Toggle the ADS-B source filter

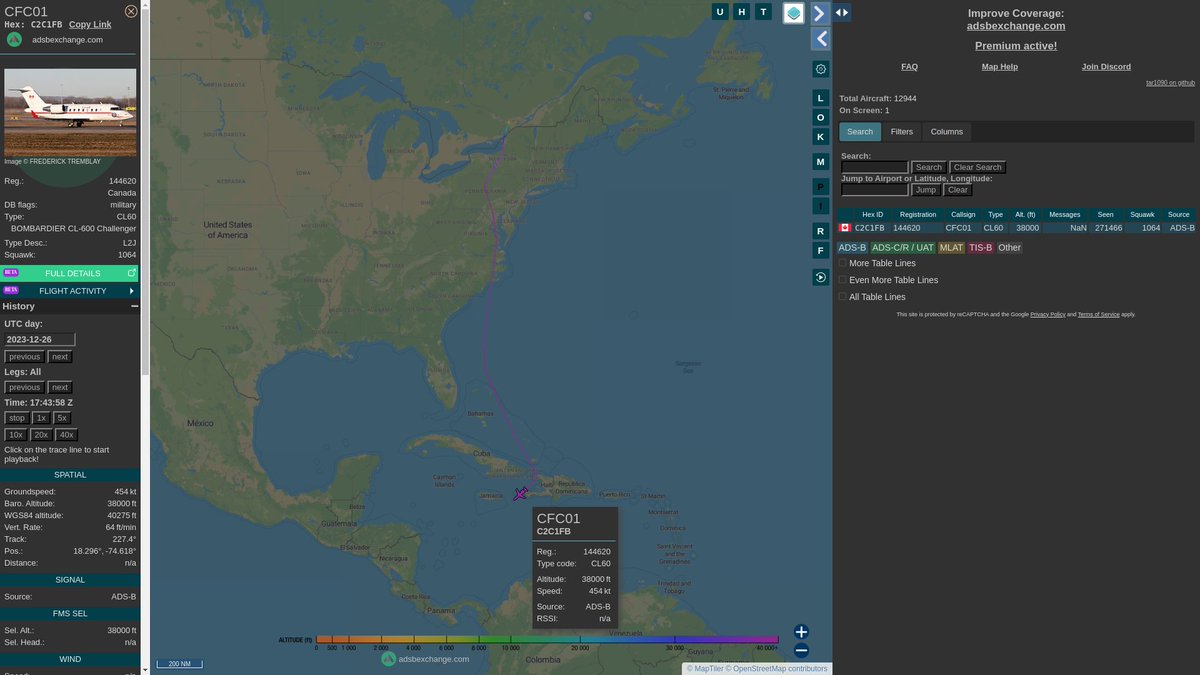(x=852, y=247)
